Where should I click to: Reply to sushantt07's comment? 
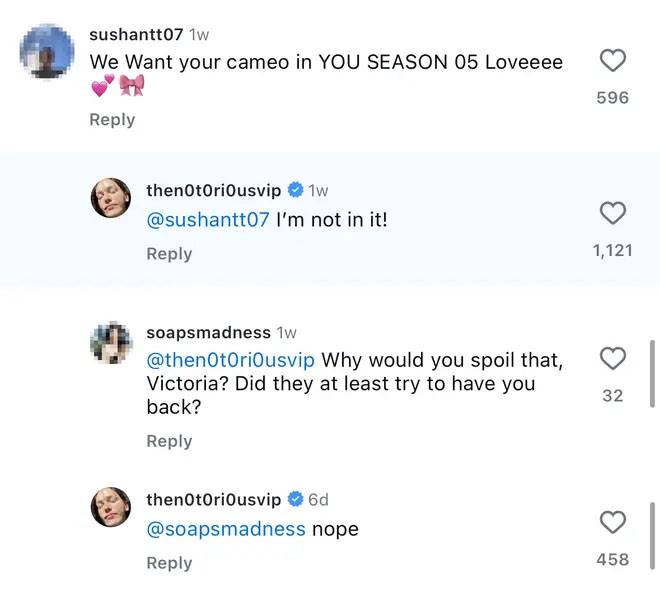(x=112, y=120)
